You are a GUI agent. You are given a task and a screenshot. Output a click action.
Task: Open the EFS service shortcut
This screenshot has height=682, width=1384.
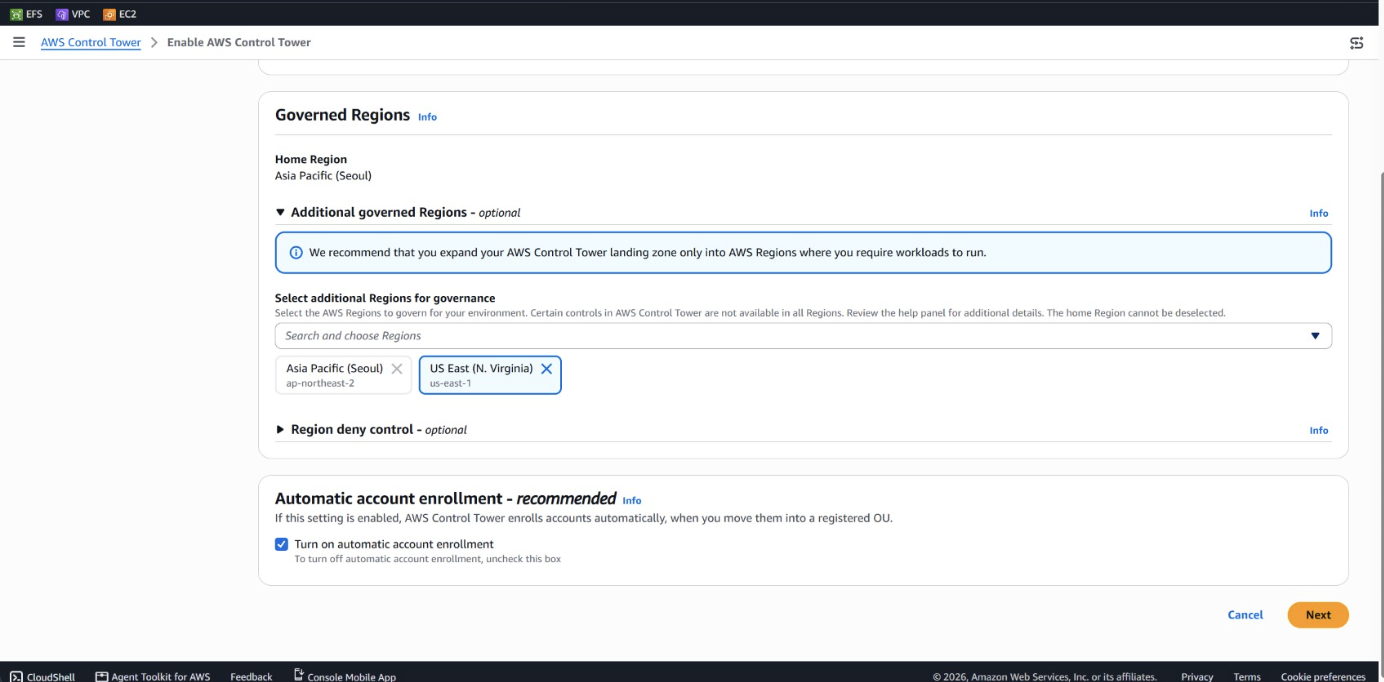point(26,14)
